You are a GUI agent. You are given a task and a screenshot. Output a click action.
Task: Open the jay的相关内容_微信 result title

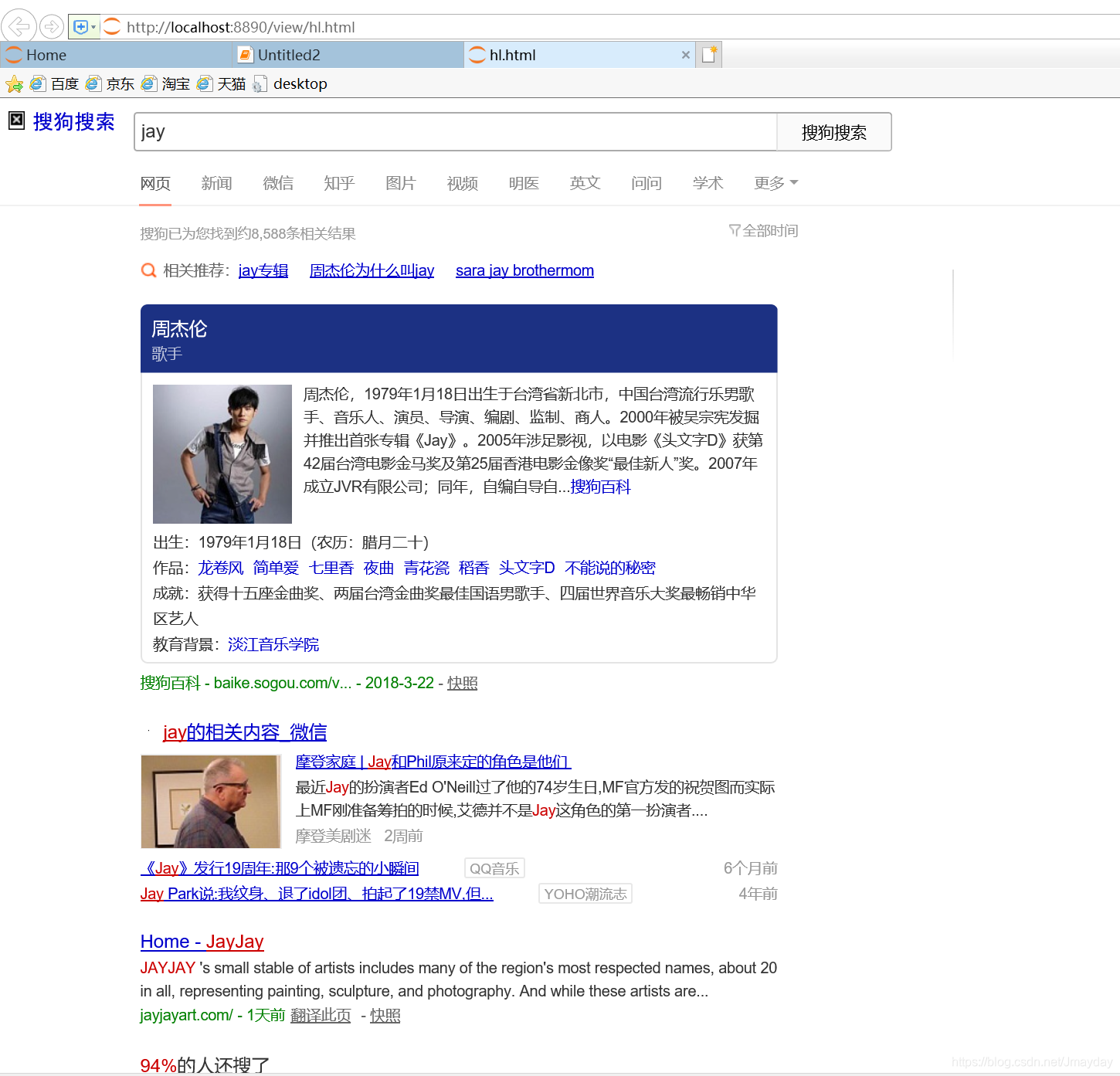245,732
